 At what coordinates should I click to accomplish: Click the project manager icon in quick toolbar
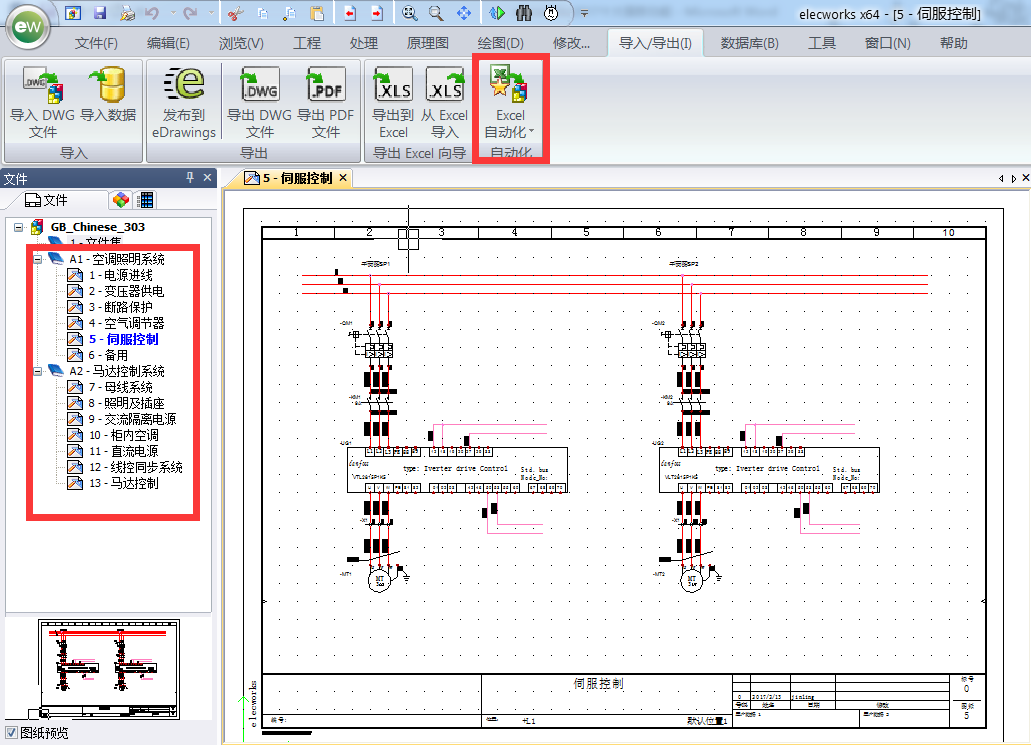(73, 12)
